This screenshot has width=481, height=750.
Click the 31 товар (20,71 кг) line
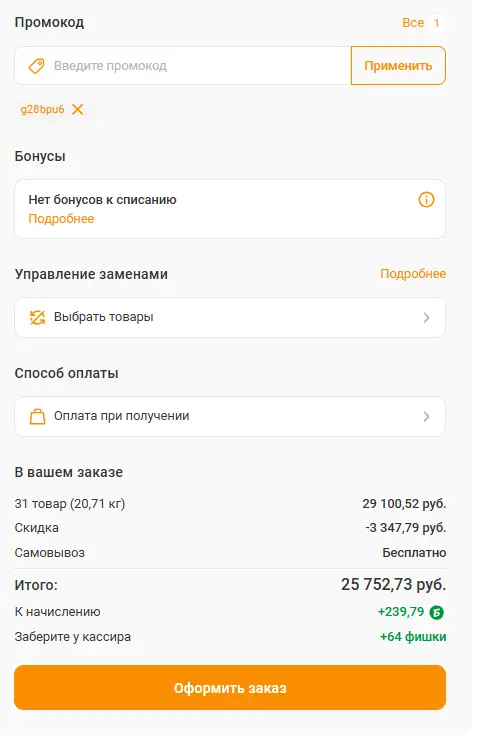tap(70, 504)
